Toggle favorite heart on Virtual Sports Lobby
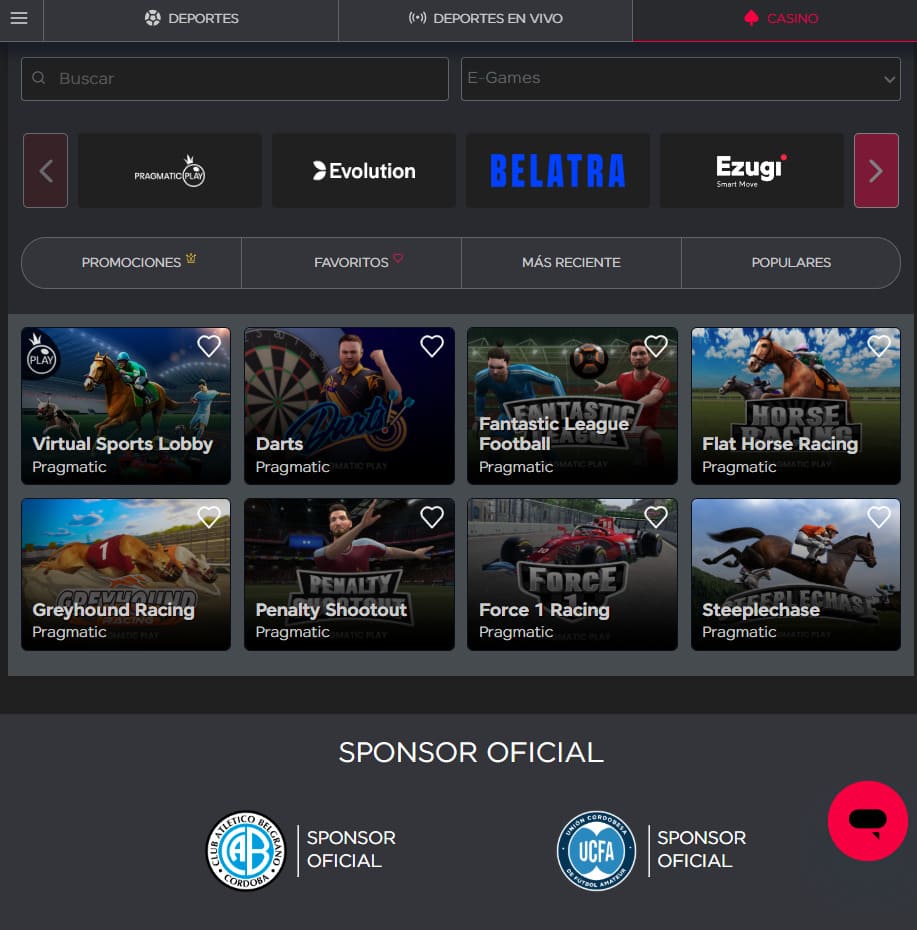 (209, 346)
